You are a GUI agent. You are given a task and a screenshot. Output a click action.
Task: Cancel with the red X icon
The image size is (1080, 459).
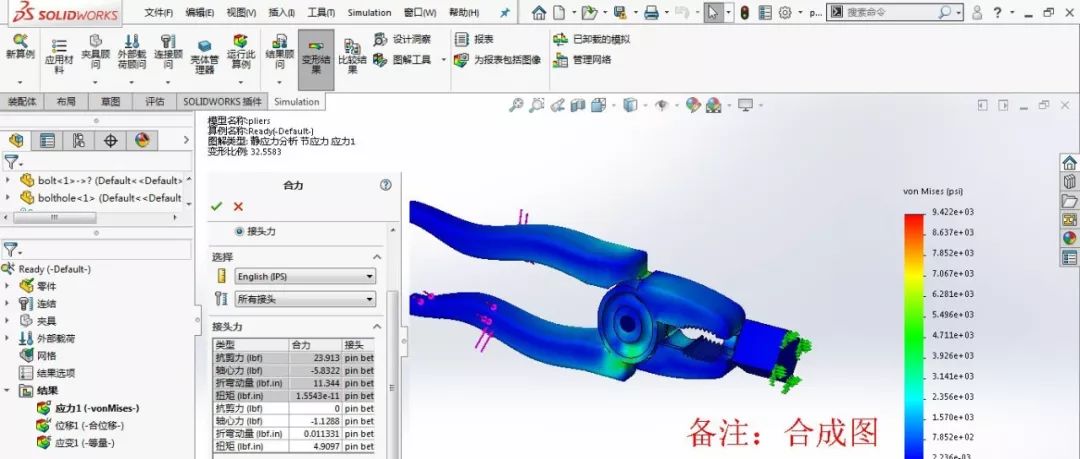[238, 206]
